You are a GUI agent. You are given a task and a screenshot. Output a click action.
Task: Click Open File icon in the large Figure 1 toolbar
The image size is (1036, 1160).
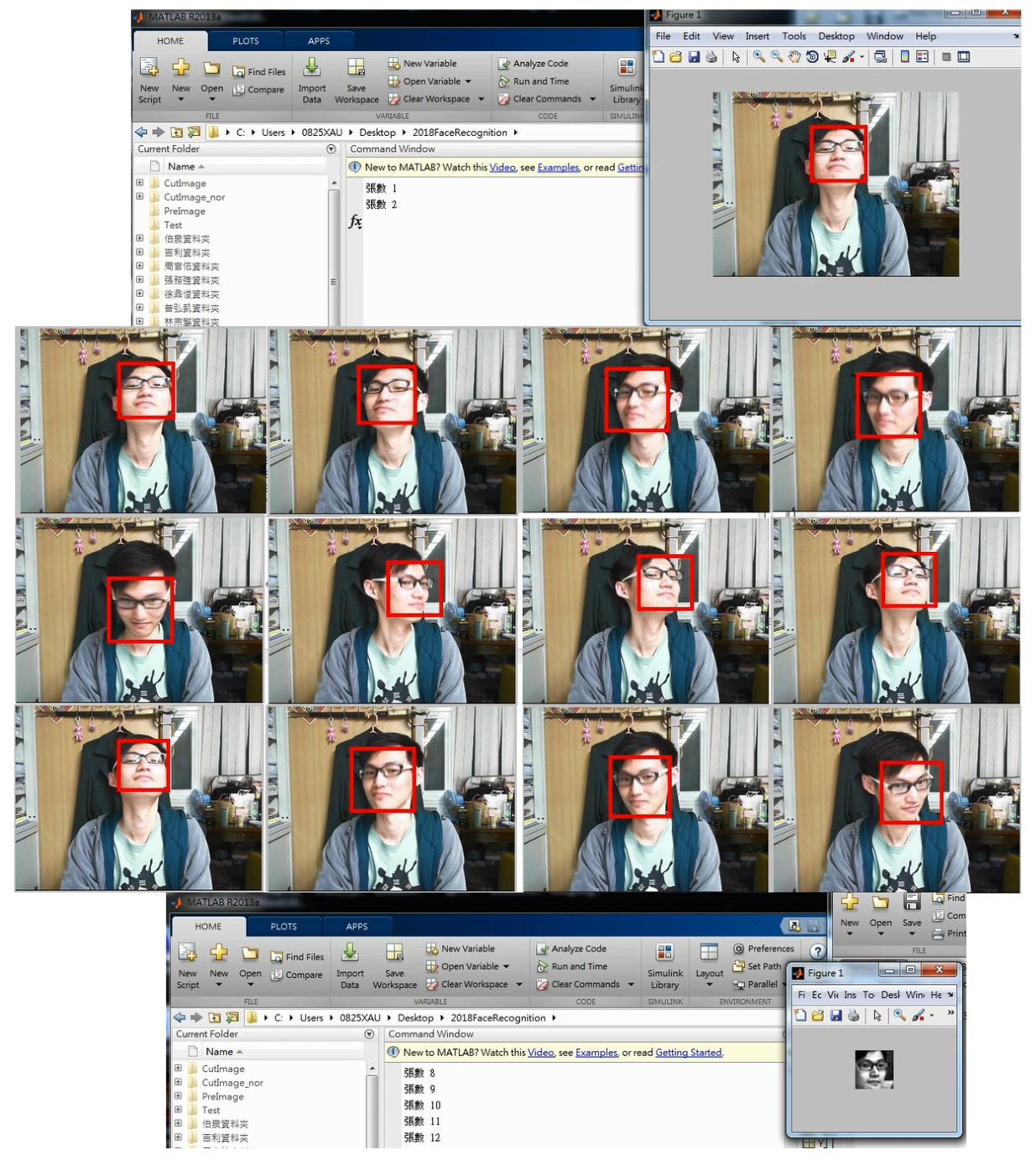(x=676, y=57)
